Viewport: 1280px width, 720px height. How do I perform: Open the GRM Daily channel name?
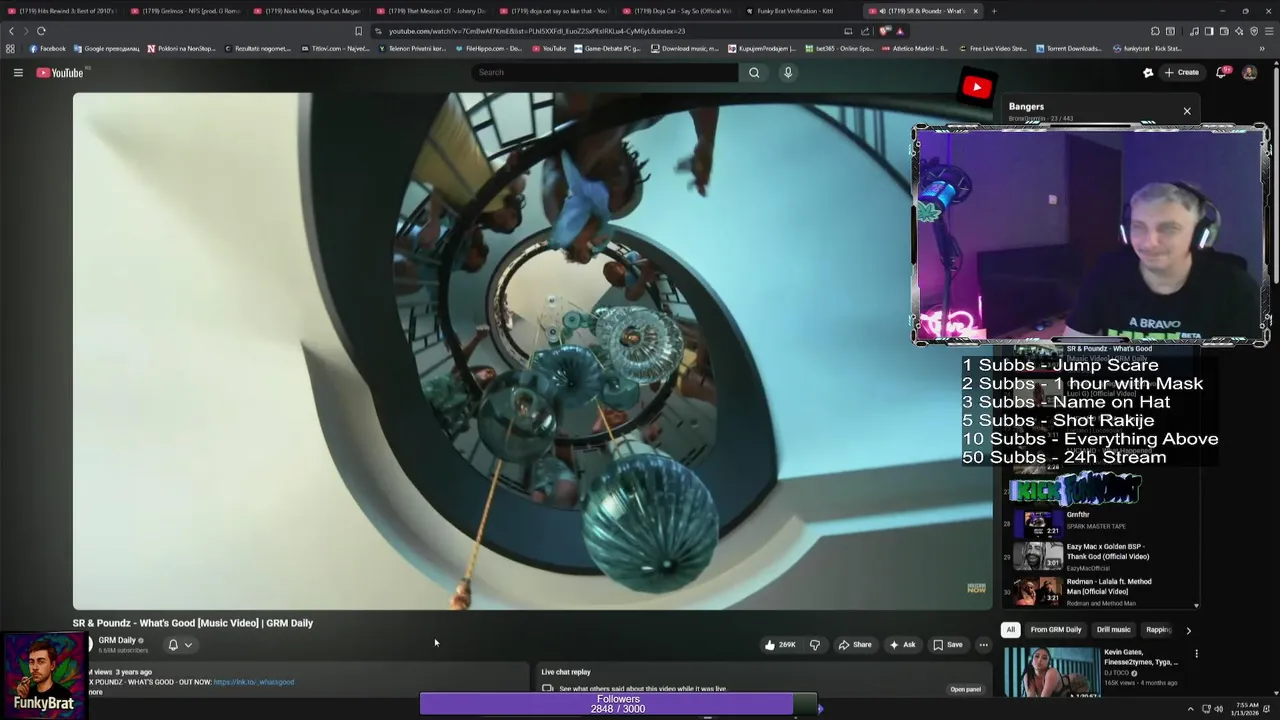(x=117, y=640)
